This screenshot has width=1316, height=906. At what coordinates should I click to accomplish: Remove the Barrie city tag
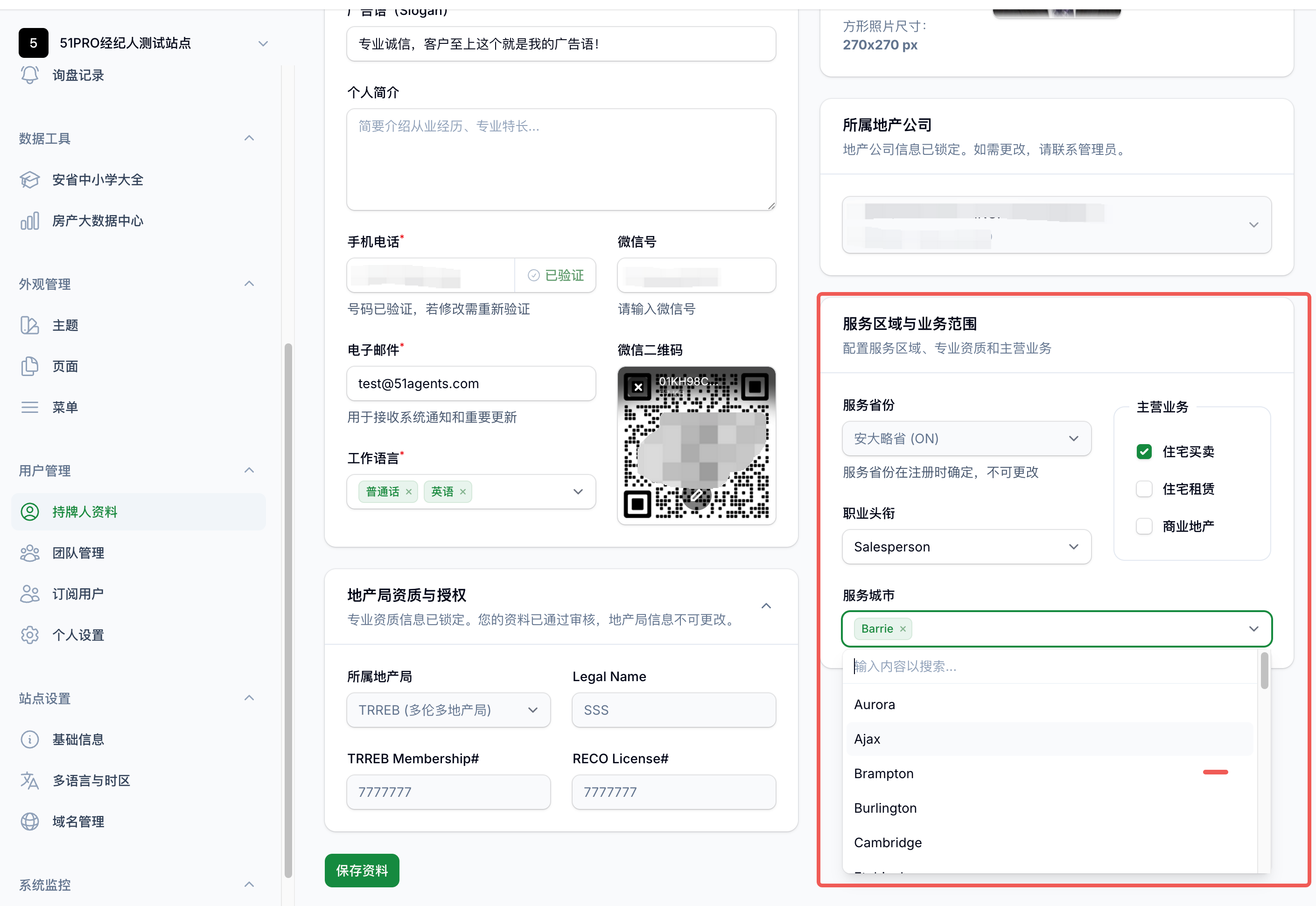click(903, 628)
